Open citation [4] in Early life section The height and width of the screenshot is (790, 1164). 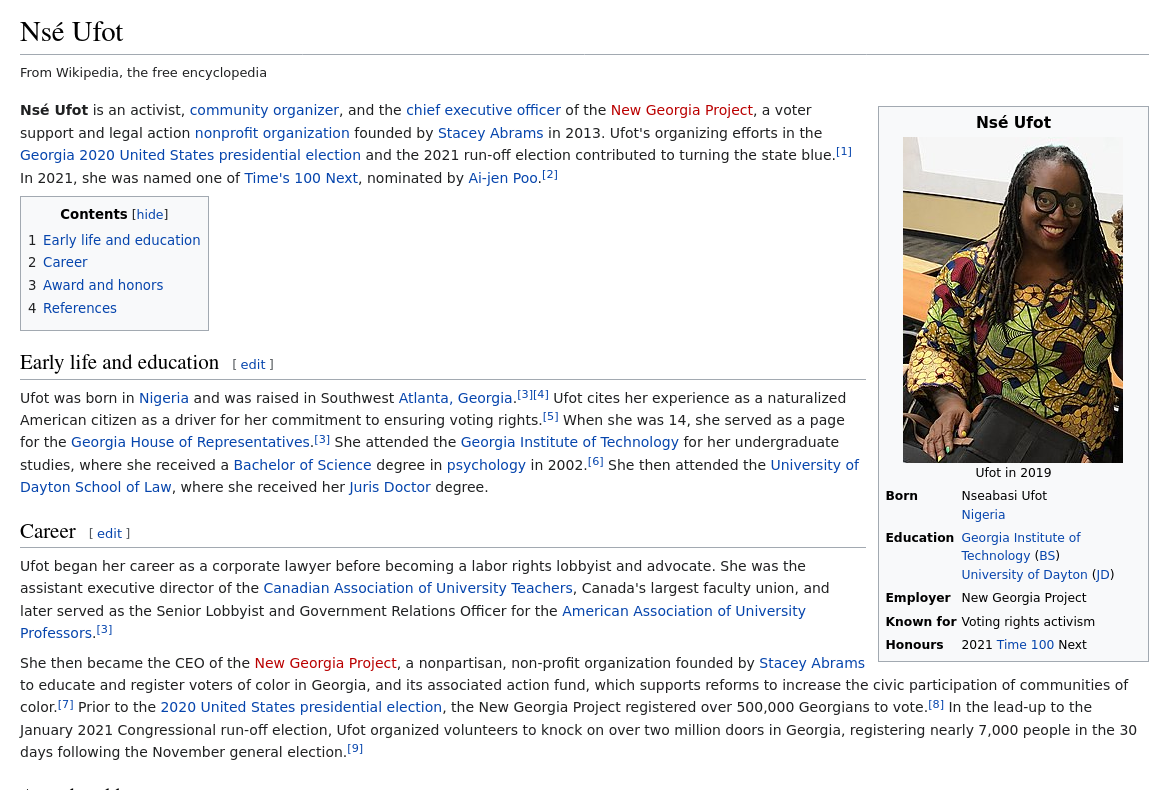(x=541, y=394)
